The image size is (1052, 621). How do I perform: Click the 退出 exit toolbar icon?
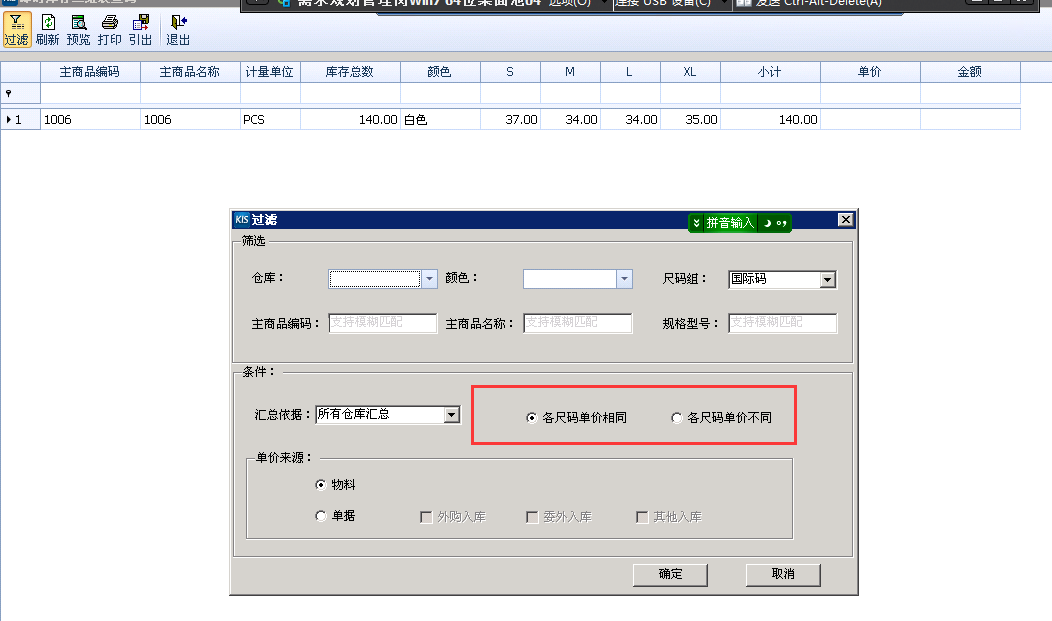pyautogui.click(x=178, y=30)
